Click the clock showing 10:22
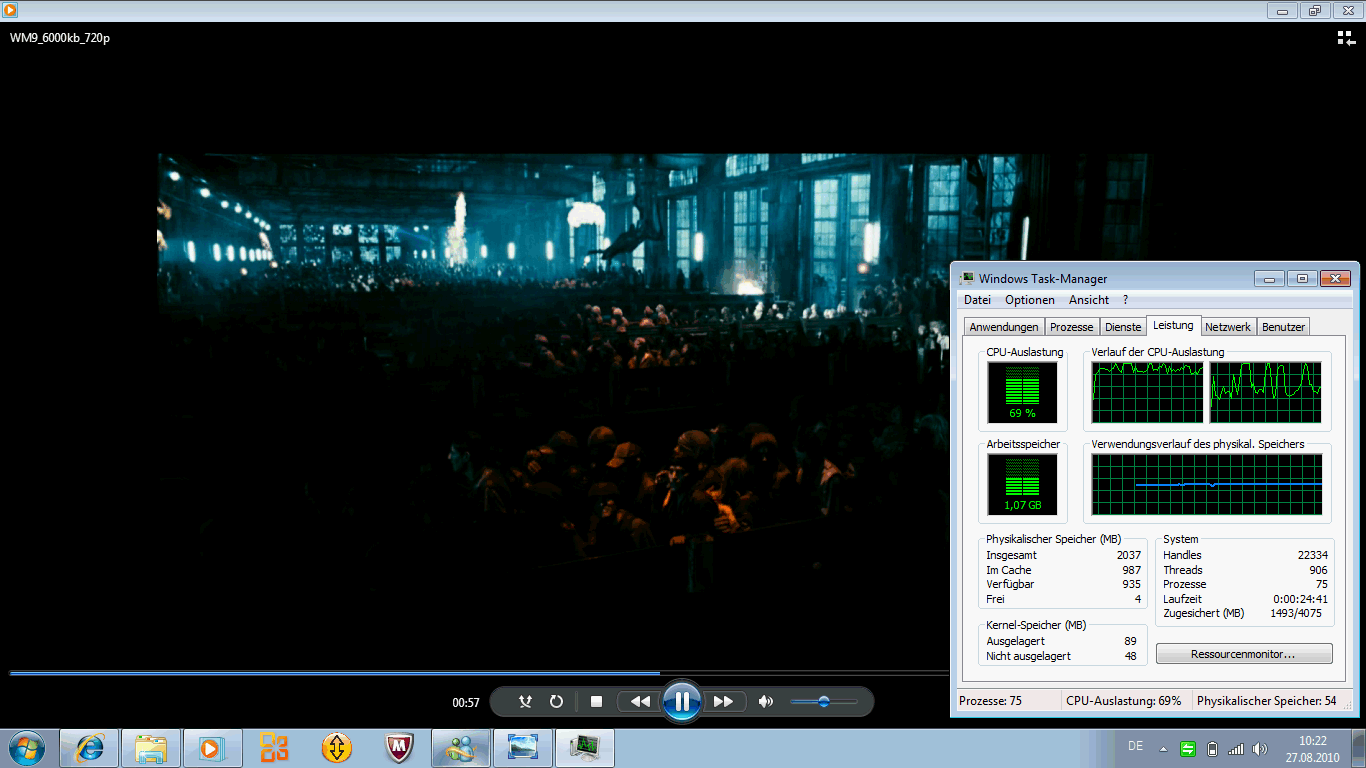The image size is (1366, 768). pyautogui.click(x=1312, y=741)
